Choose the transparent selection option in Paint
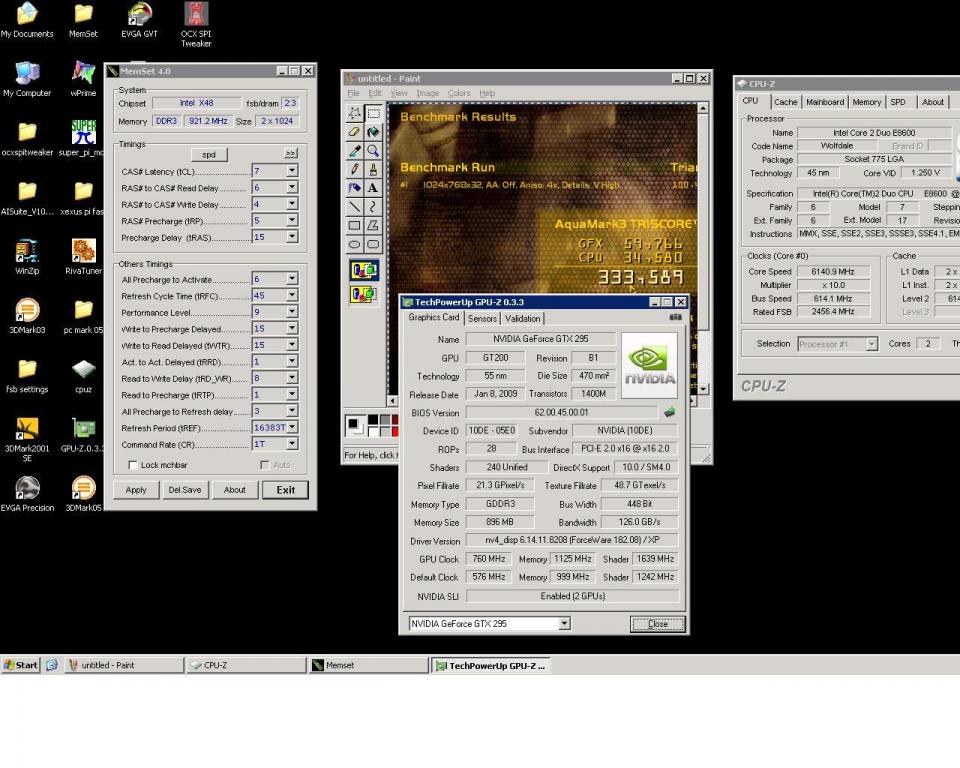Screen dimensions: 960x768 click(364, 294)
